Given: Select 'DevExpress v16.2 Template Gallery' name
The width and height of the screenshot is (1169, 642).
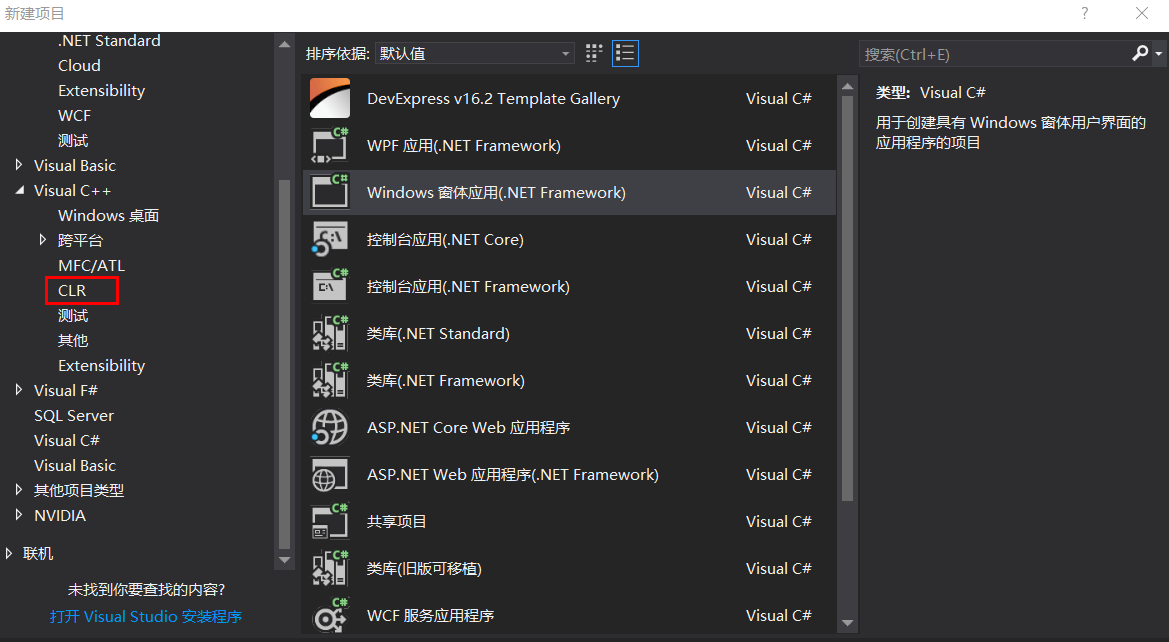Looking at the screenshot, I should point(494,98).
